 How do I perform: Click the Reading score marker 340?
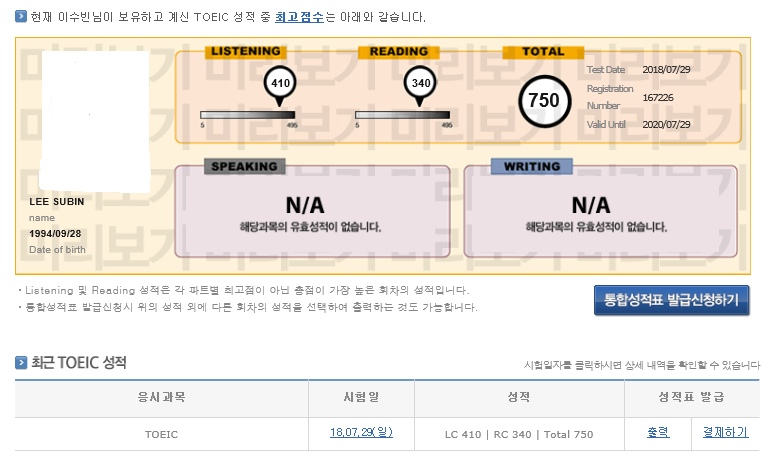tap(421, 86)
